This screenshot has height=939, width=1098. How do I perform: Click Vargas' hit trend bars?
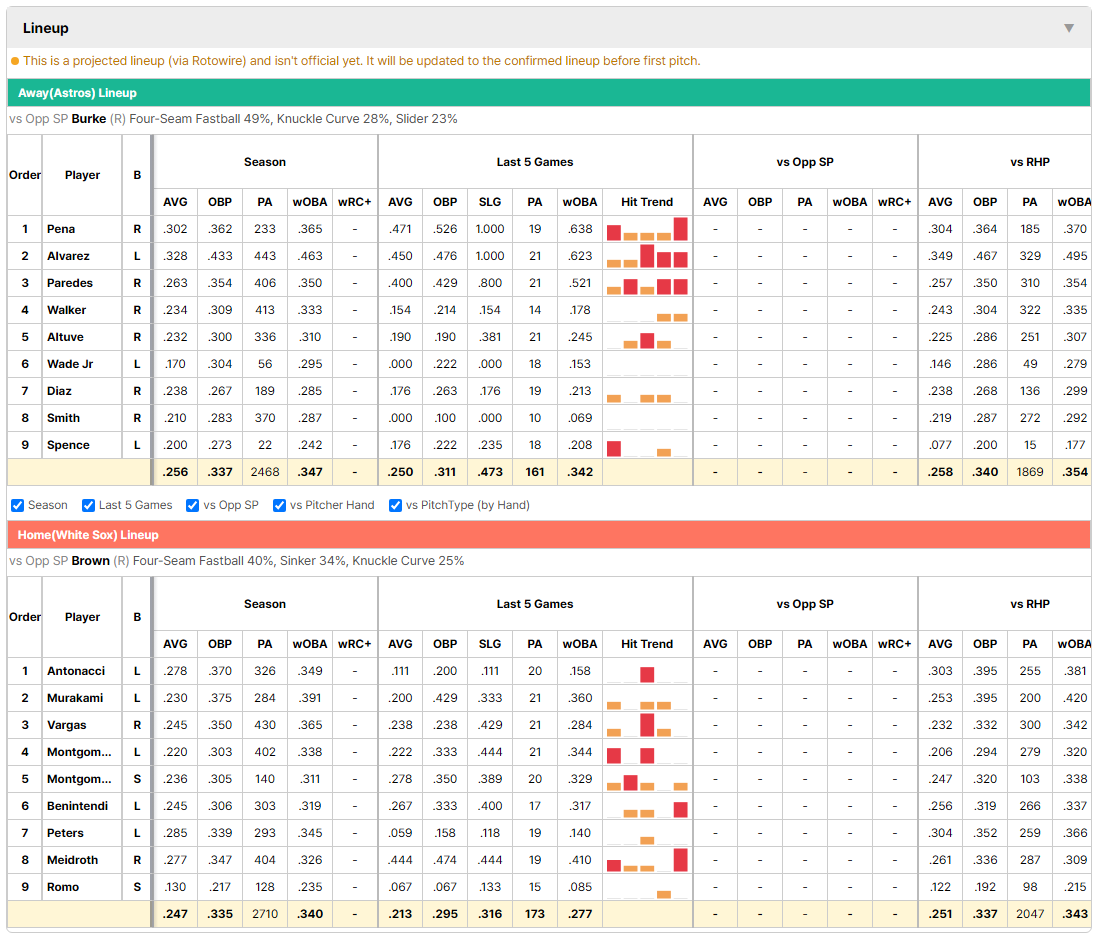click(647, 725)
